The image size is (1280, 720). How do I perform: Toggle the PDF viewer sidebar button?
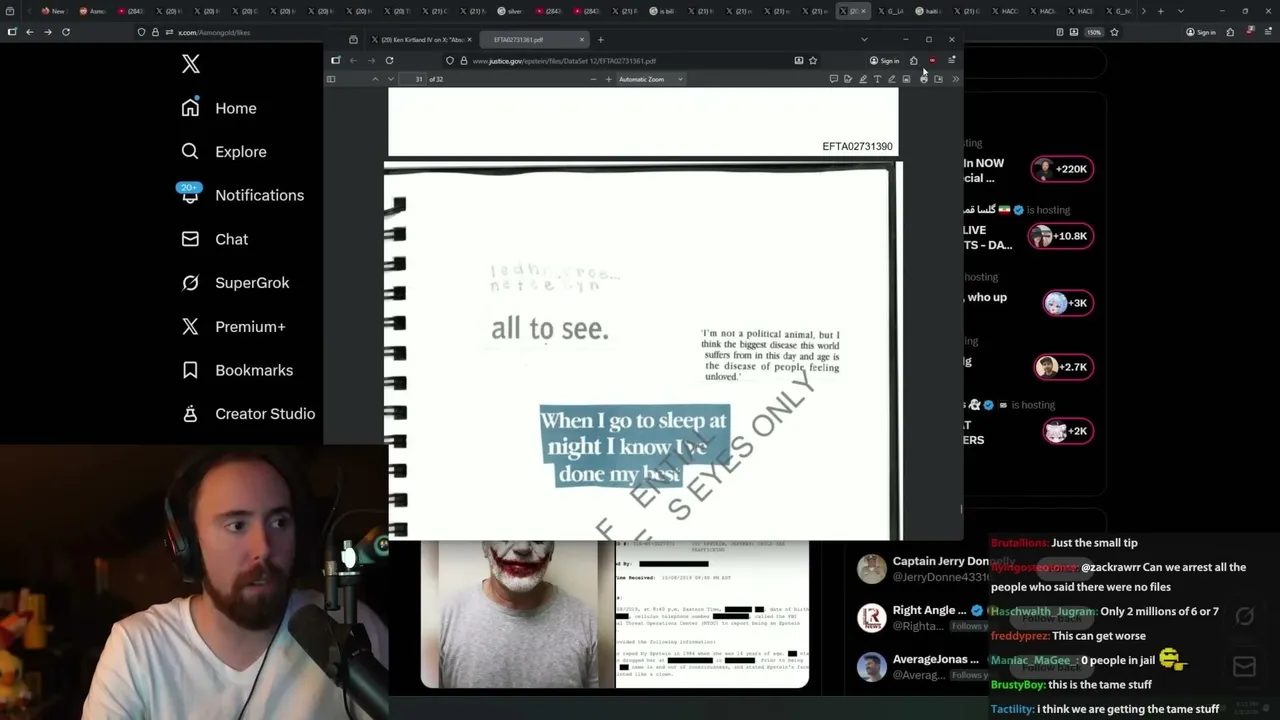(x=331, y=79)
